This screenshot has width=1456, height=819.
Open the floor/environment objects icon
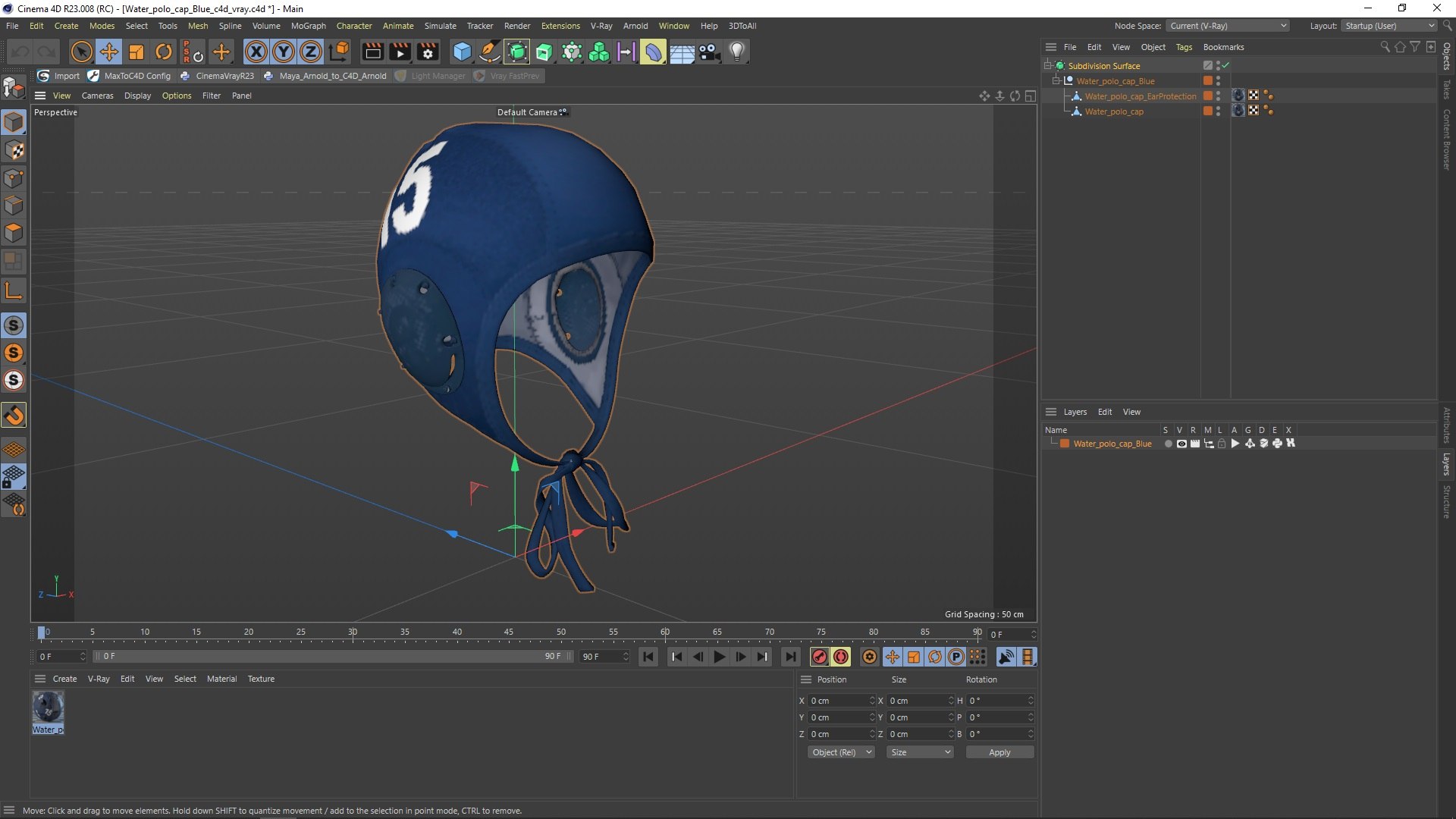(x=681, y=52)
